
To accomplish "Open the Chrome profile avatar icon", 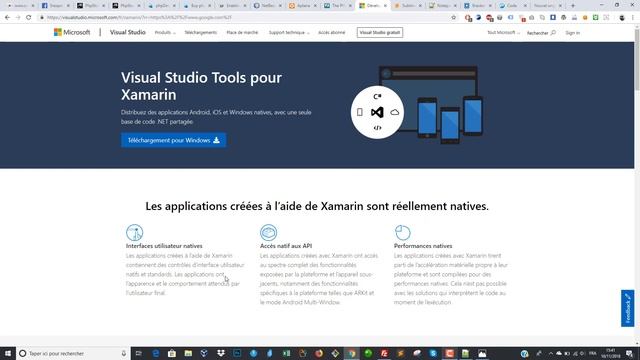I will [622, 18].
